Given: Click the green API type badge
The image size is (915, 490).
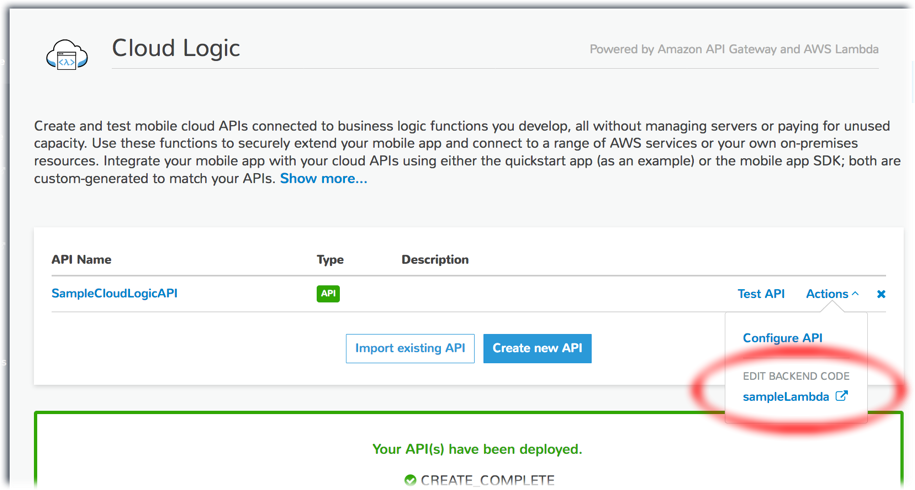Looking at the screenshot, I should [328, 293].
